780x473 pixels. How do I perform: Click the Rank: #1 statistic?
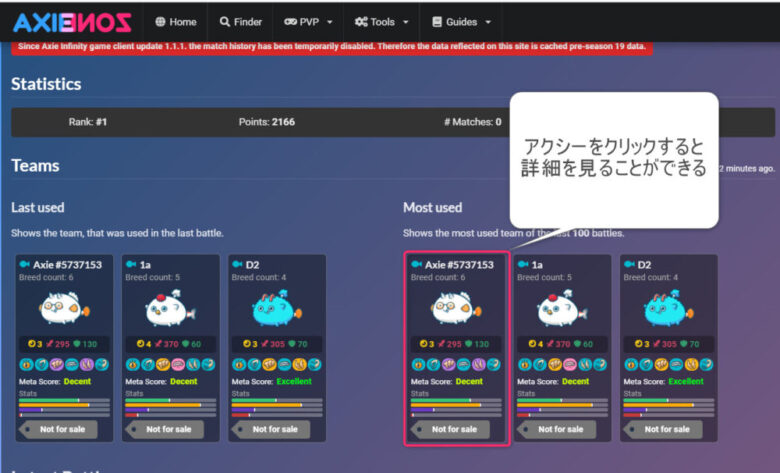88,122
